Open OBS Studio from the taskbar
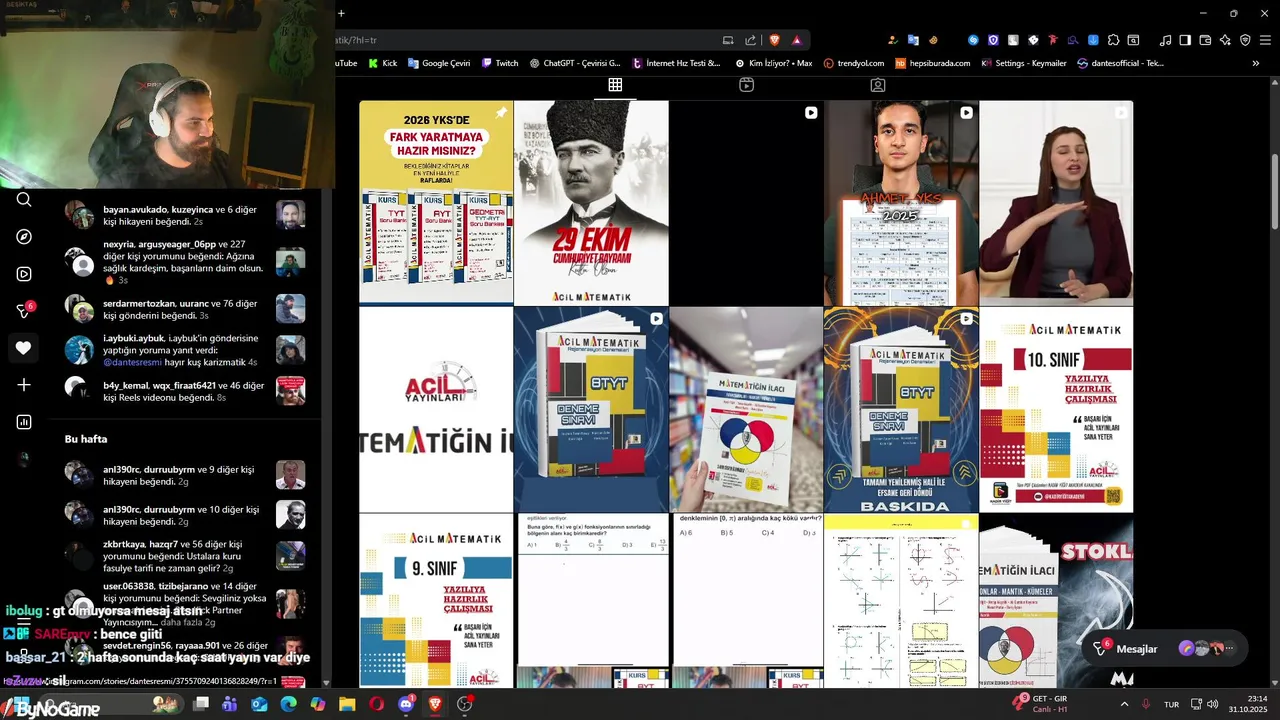The height and width of the screenshot is (720, 1280). point(465,704)
